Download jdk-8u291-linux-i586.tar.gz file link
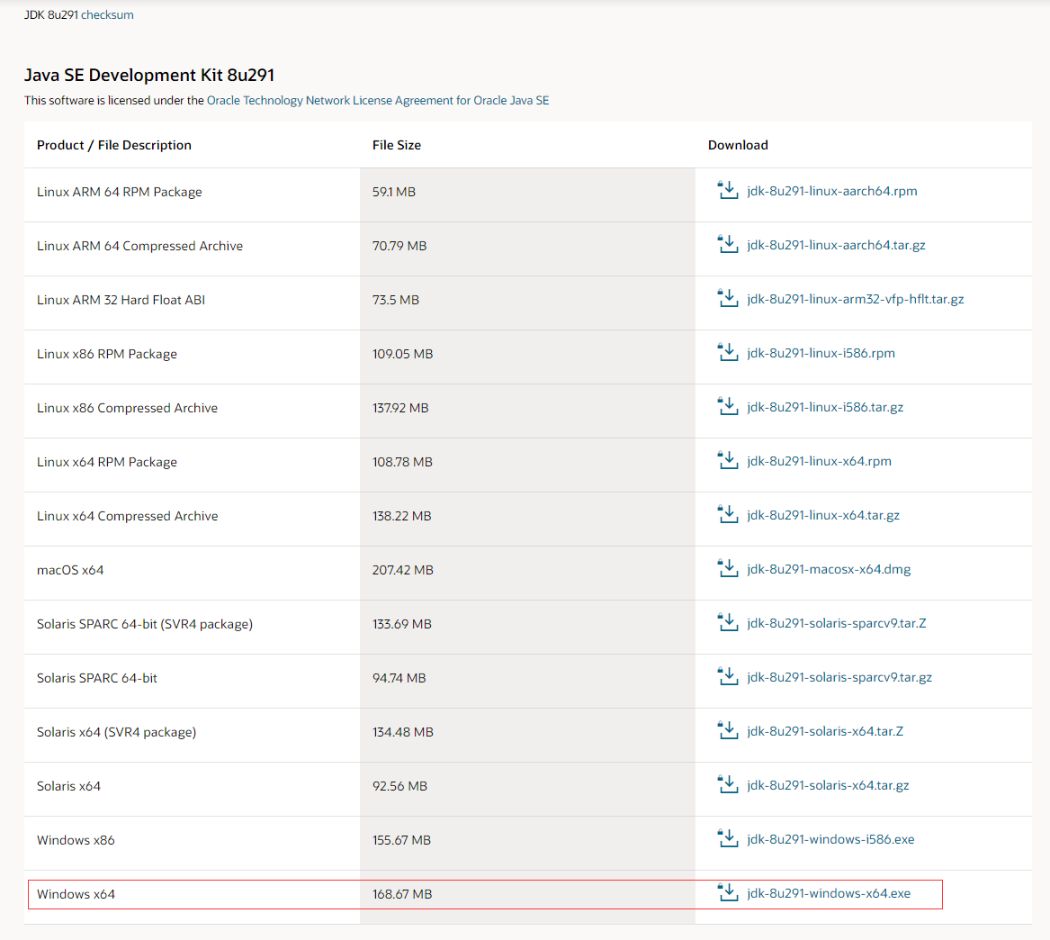 (825, 407)
